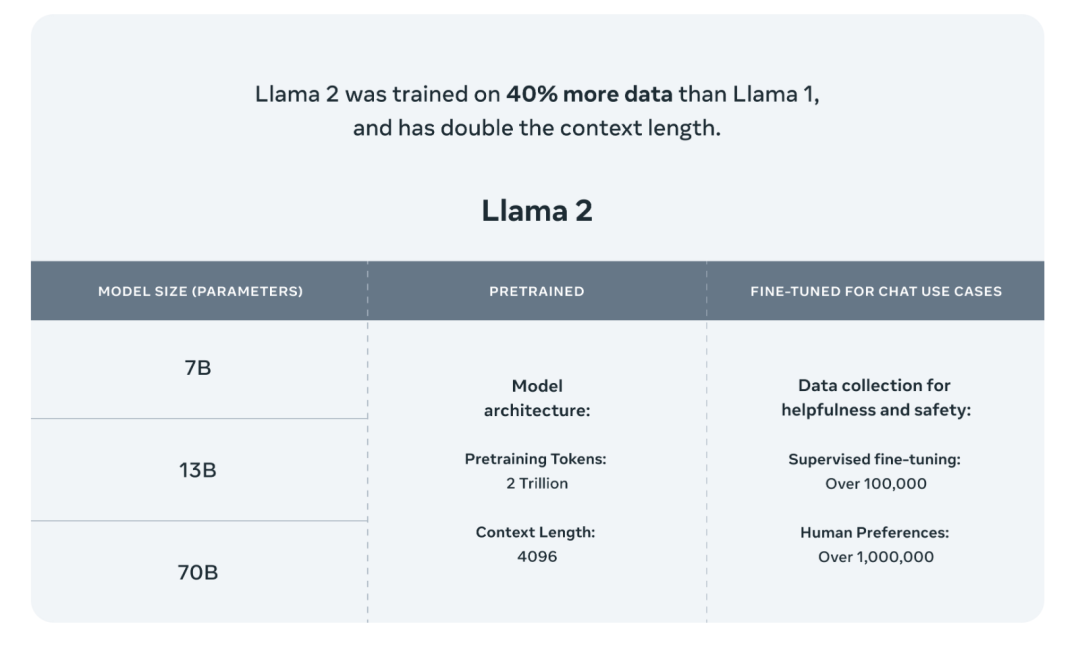Click the bold "40% more data" text

click(589, 96)
